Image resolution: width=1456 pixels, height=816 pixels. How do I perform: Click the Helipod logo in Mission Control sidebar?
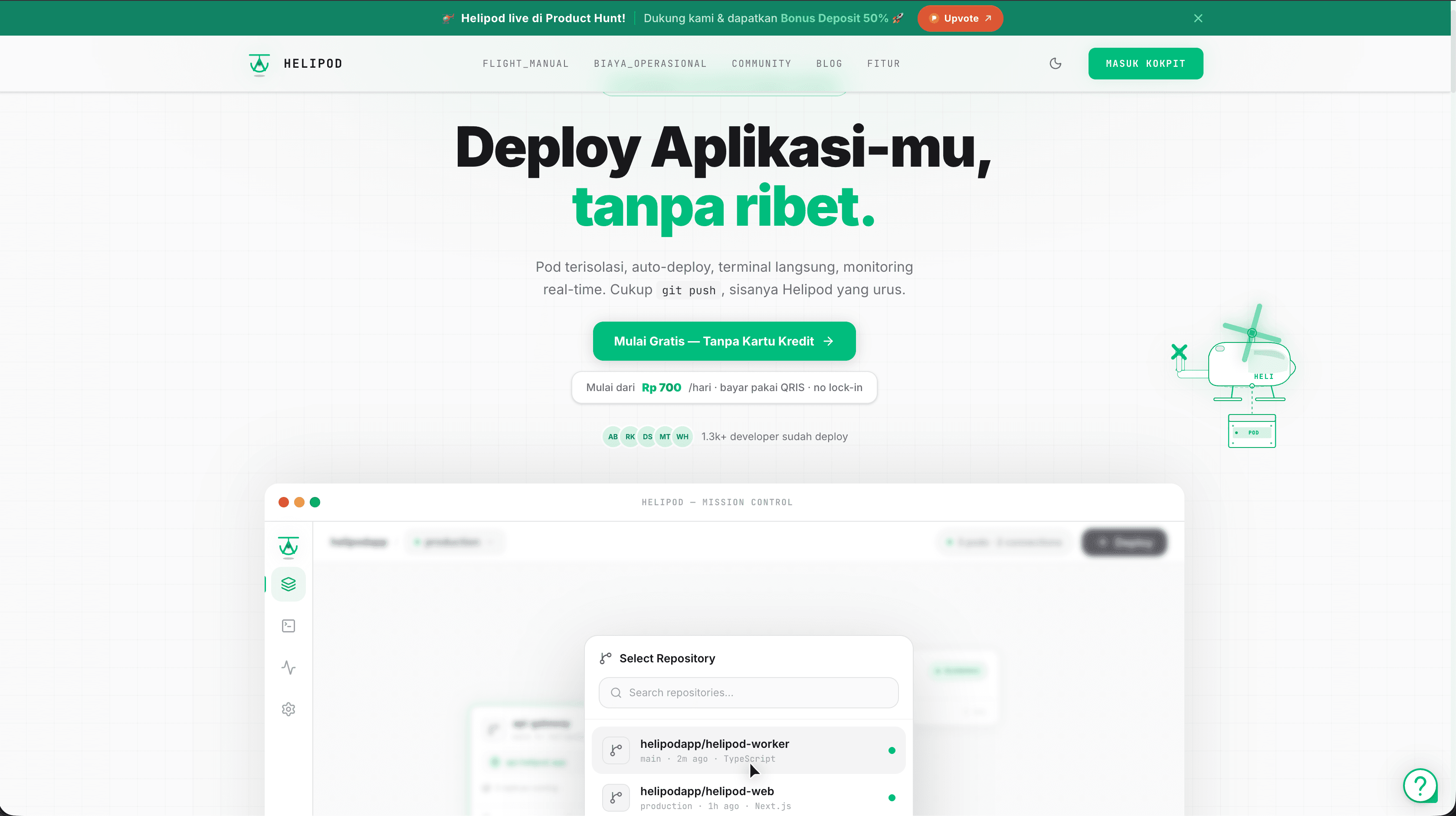tap(288, 547)
